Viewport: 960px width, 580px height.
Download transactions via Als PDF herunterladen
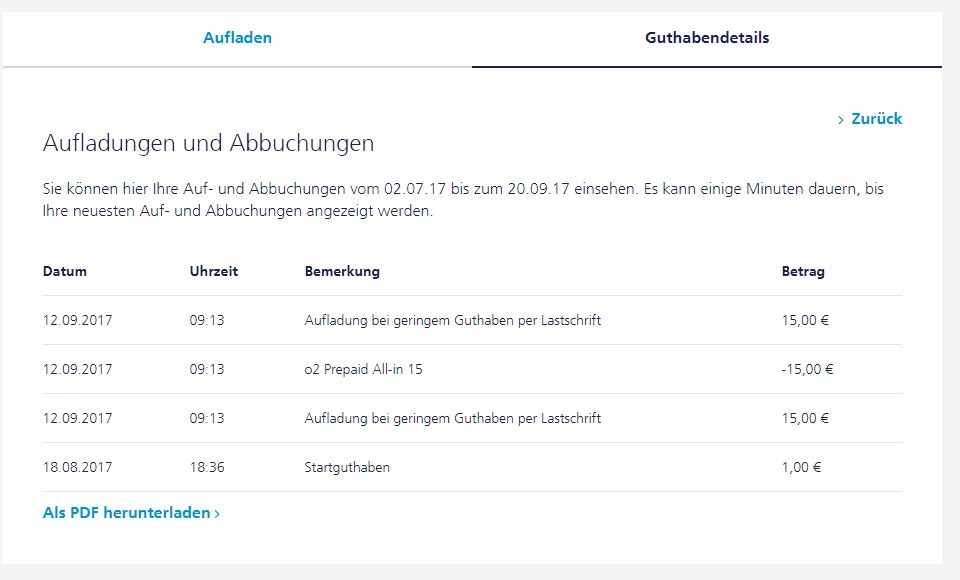[126, 513]
